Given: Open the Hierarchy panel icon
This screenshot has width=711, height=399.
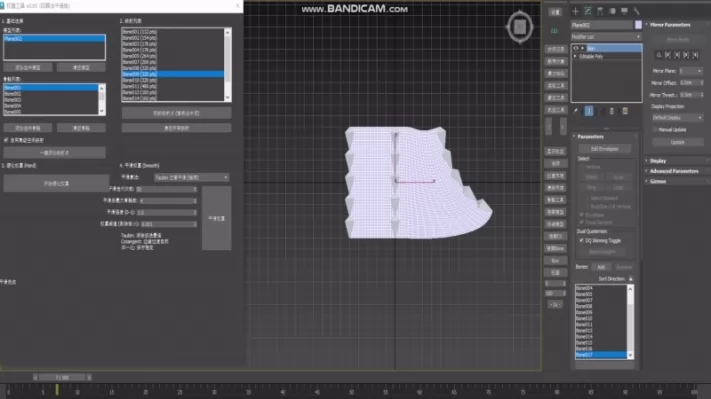Looking at the screenshot, I should 600,11.
